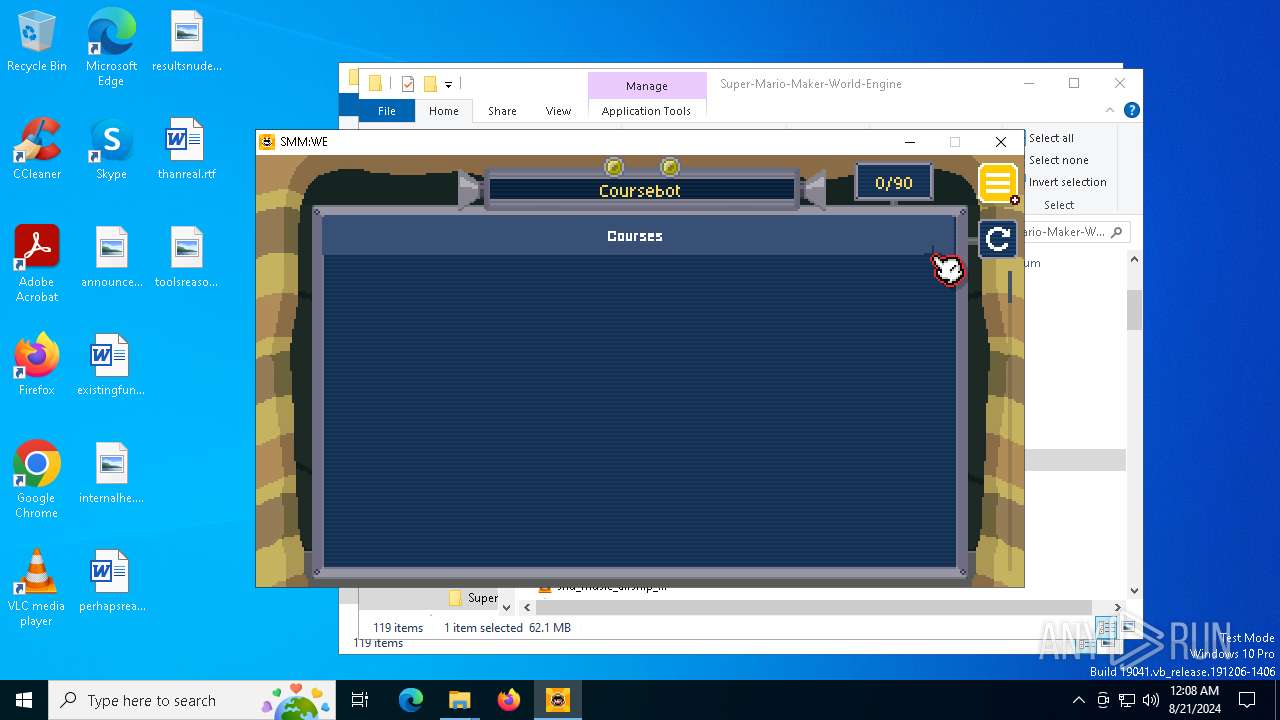Open the Windows Start menu

(24, 700)
